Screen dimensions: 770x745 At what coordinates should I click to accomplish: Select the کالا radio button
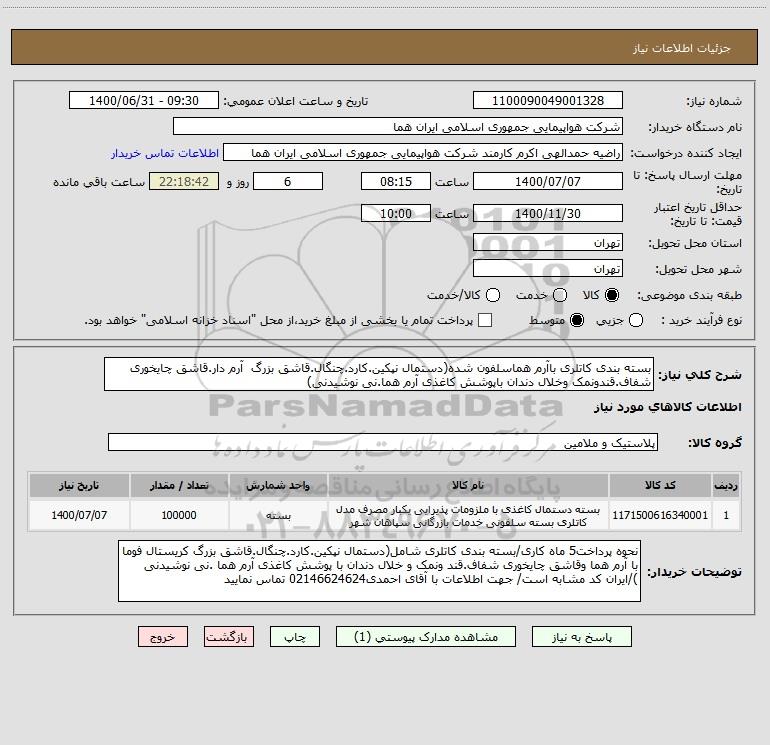[612, 295]
